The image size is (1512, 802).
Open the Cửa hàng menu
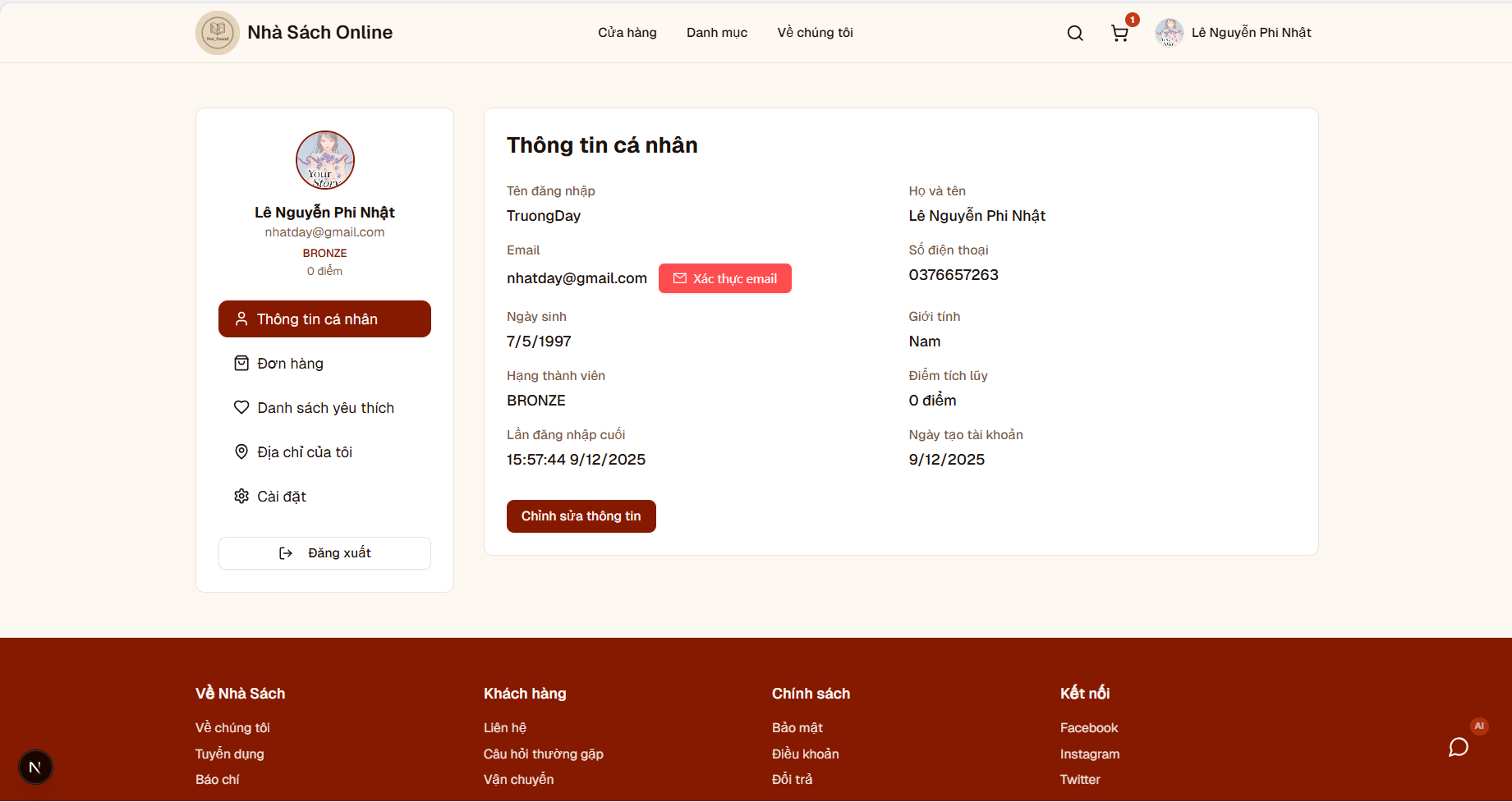coord(627,32)
